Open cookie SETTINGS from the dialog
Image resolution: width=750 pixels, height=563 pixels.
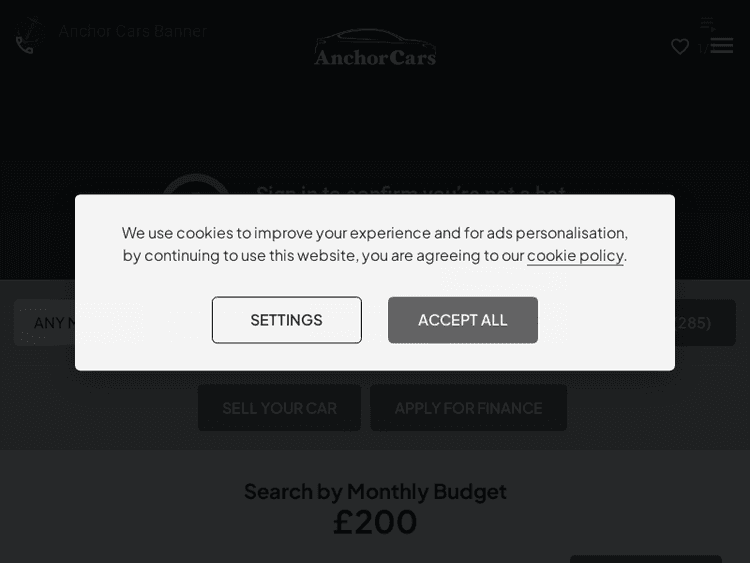[x=287, y=320]
